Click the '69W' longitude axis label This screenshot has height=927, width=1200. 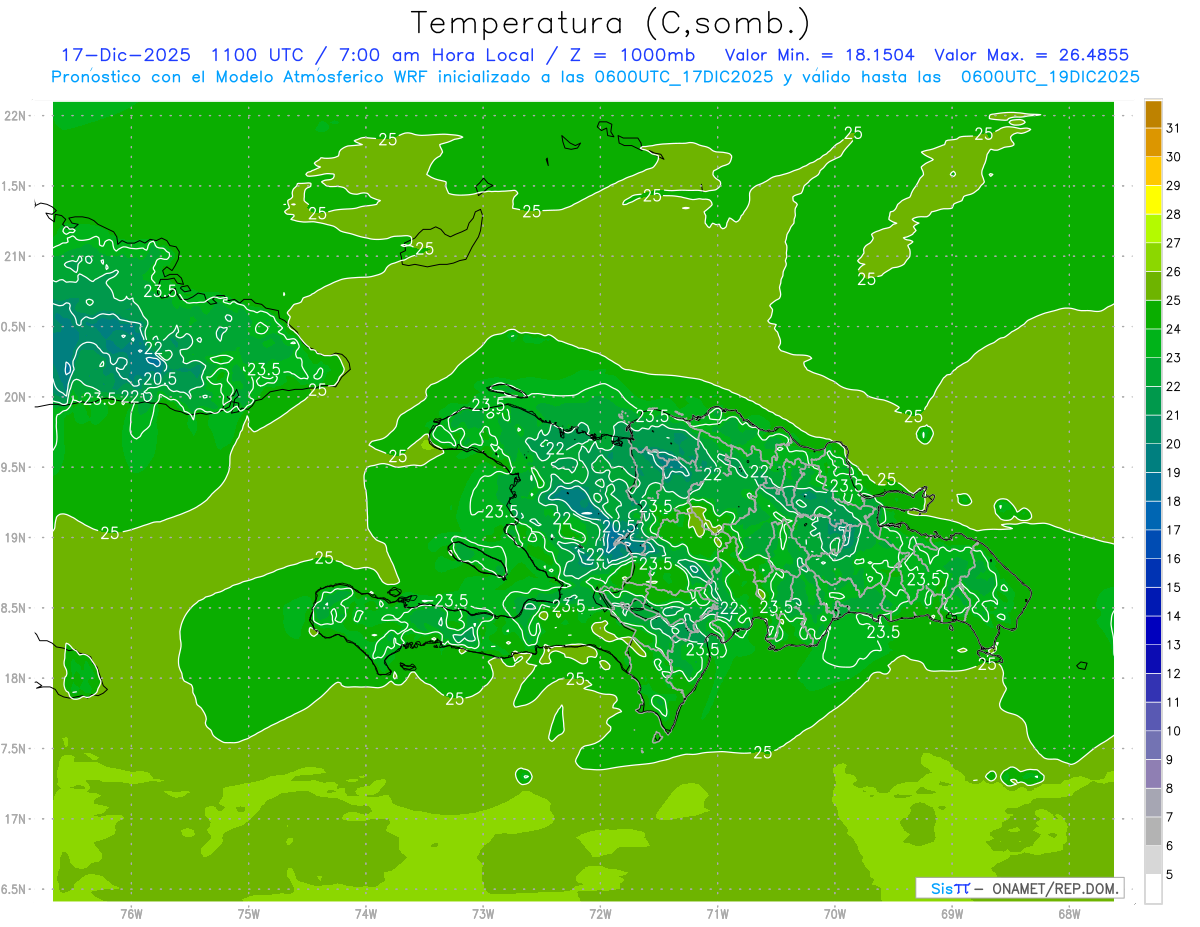click(x=952, y=913)
